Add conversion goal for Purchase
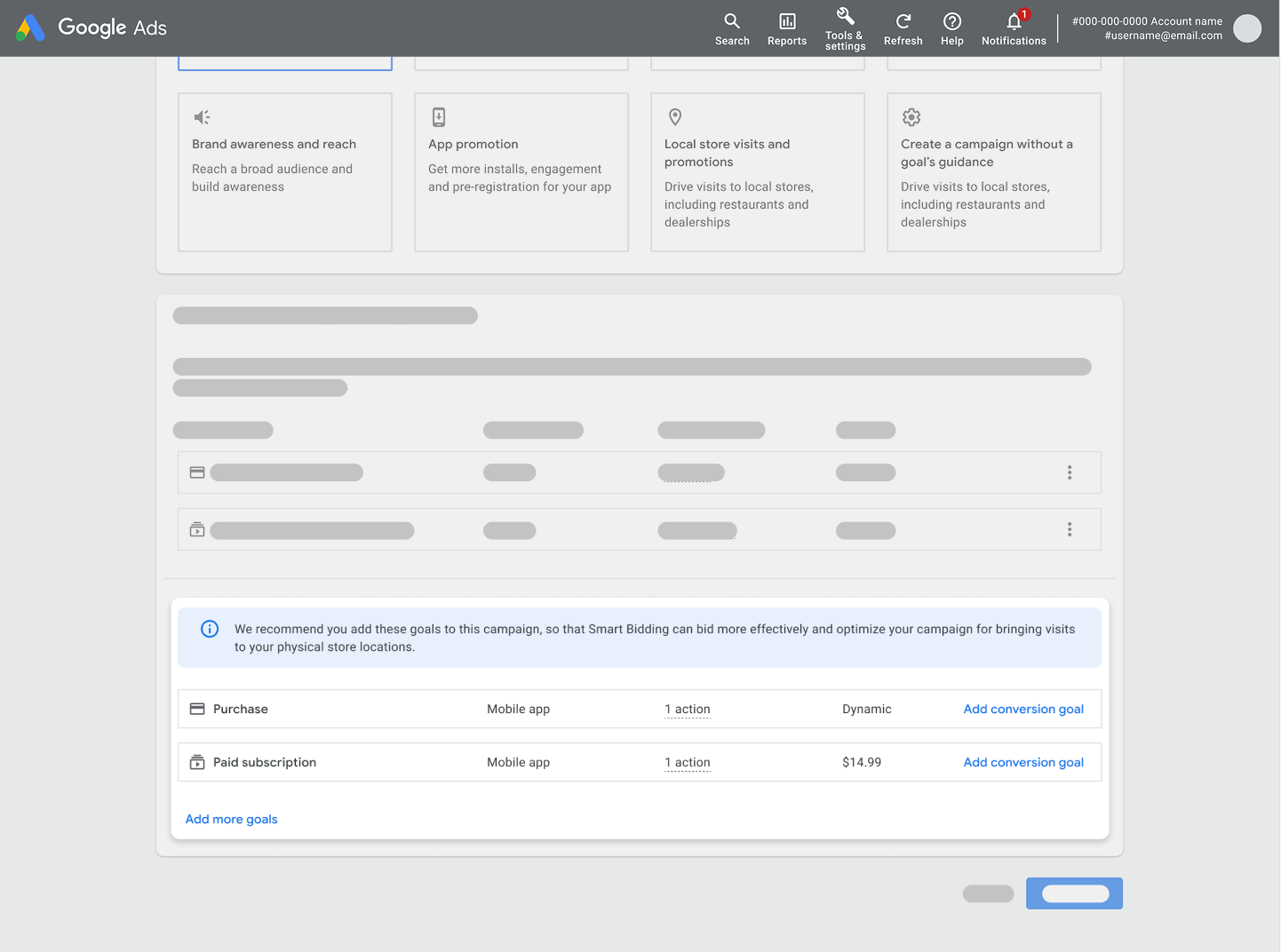This screenshot has height=952, width=1281. click(1022, 709)
